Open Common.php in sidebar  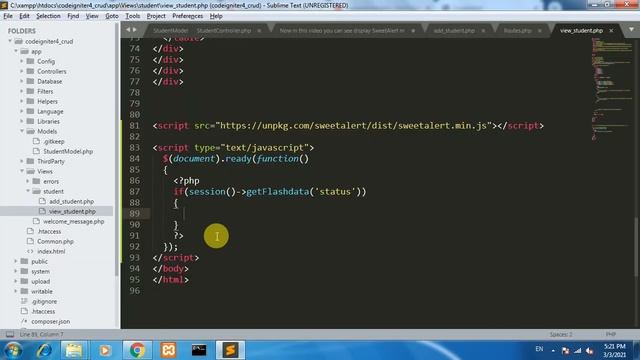55,241
